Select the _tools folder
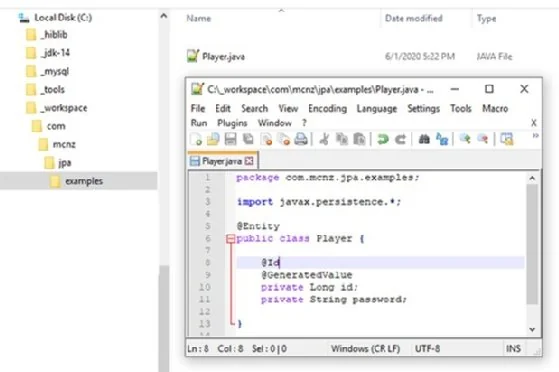 (x=52, y=90)
